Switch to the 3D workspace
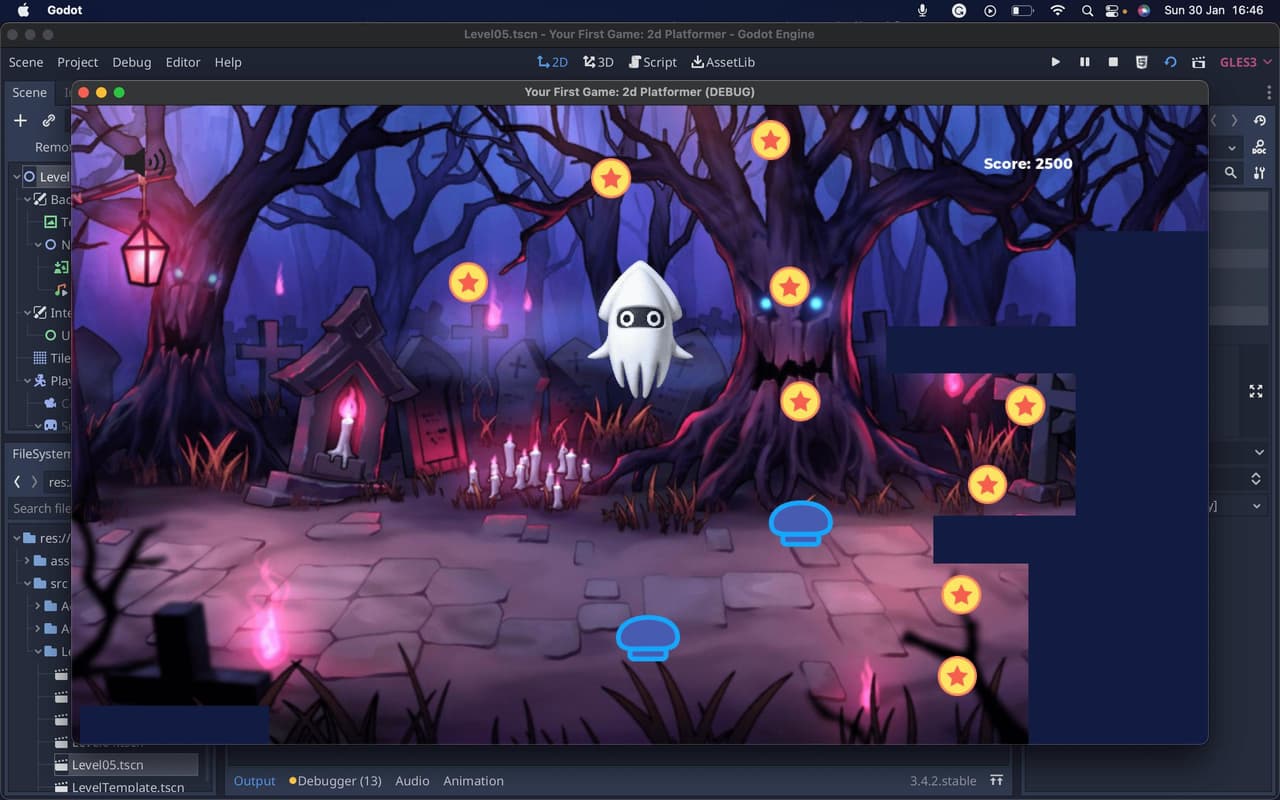The width and height of the screenshot is (1280, 800). (x=599, y=62)
